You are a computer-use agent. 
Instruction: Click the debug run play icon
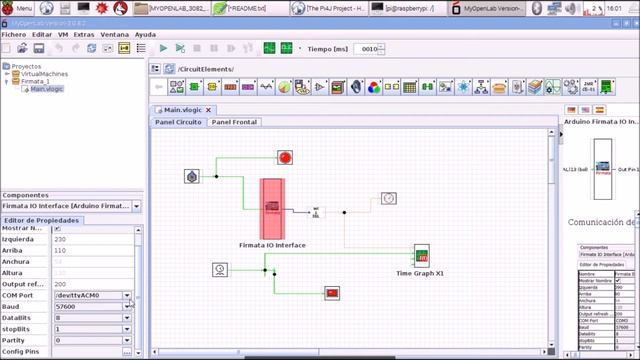pos(180,49)
